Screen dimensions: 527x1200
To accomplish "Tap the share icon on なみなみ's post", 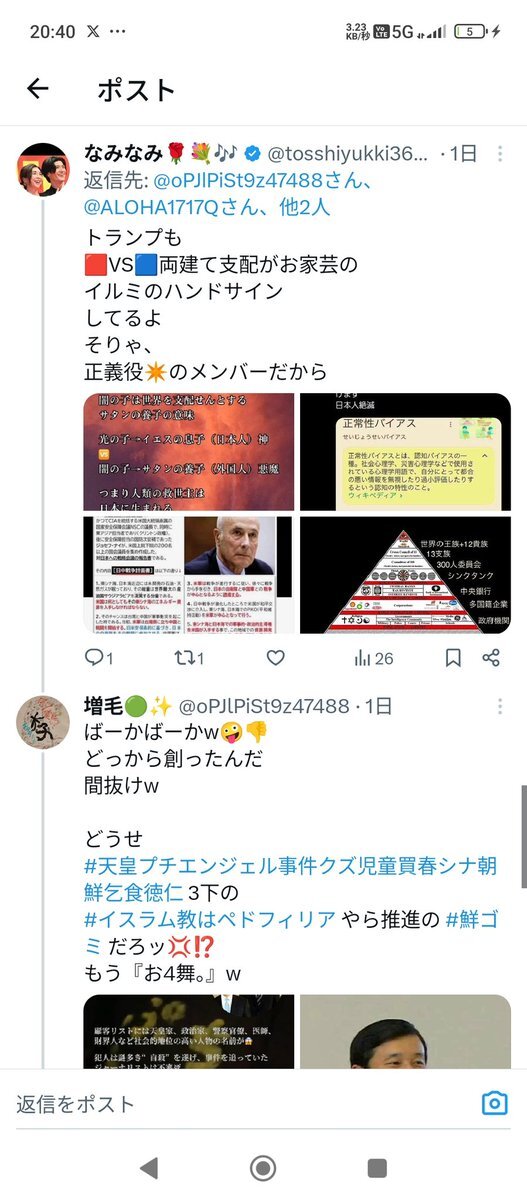I will [x=491, y=658].
